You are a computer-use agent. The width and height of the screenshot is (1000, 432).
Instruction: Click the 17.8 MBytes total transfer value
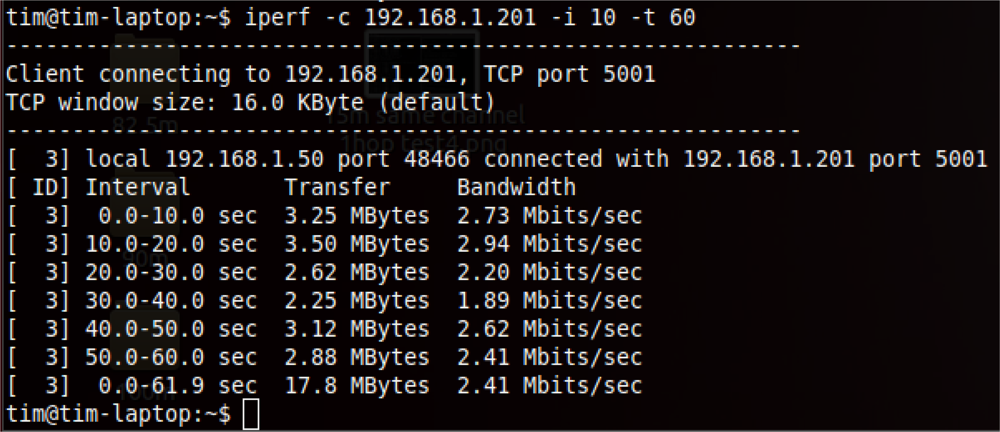357,385
